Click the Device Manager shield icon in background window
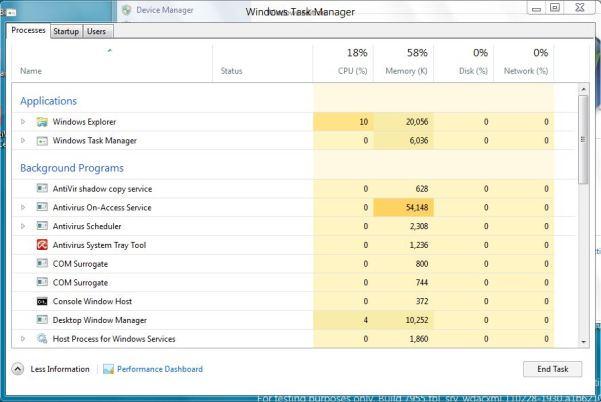Viewport: 601px width, 402px height. coord(126,10)
